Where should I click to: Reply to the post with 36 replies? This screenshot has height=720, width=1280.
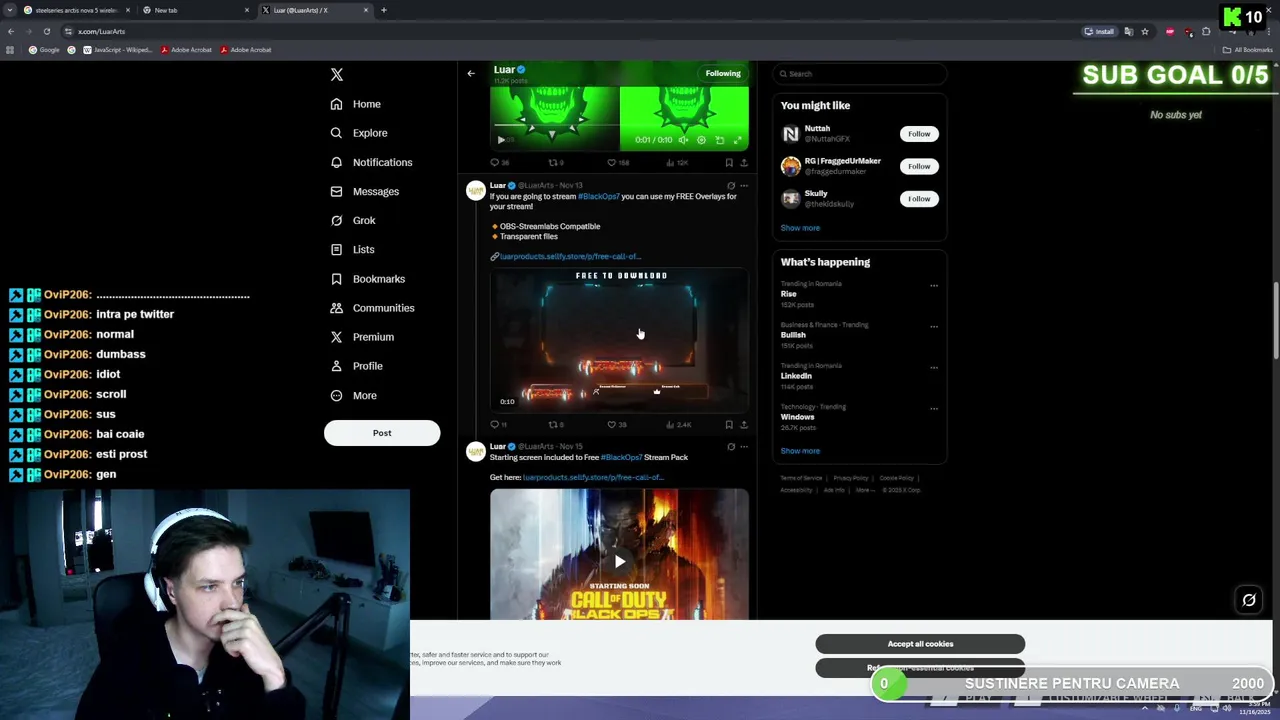[499, 162]
